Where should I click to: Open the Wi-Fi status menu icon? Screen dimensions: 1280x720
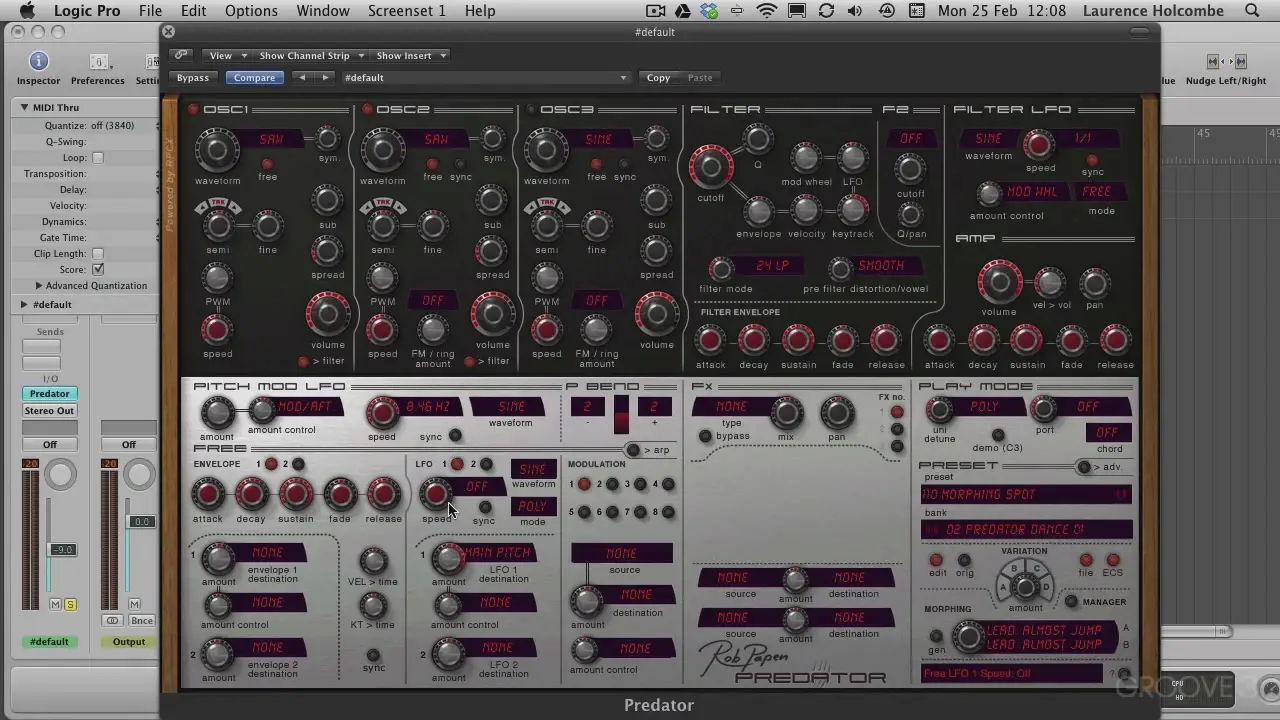click(766, 11)
